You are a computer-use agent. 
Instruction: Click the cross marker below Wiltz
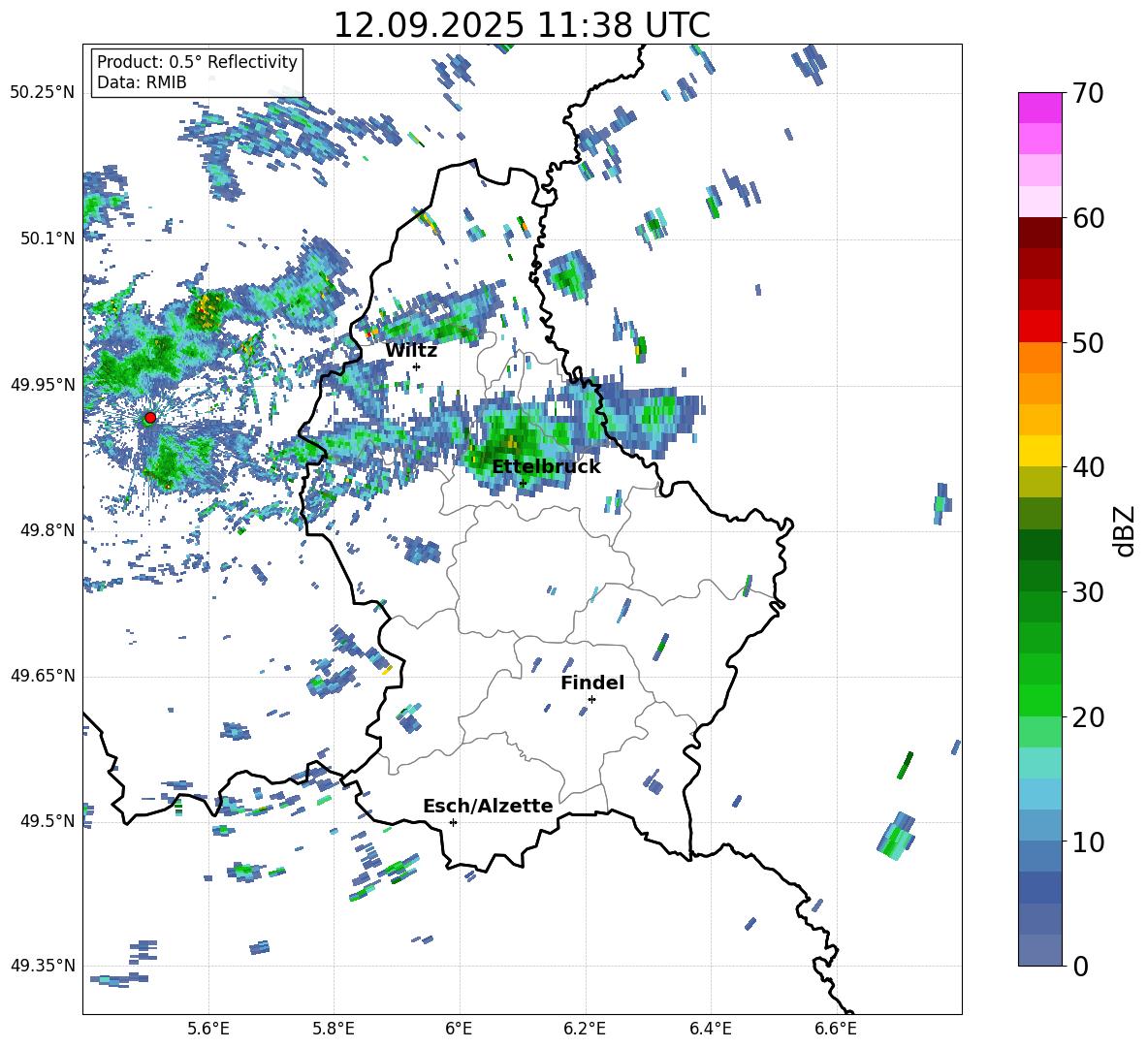(x=417, y=366)
